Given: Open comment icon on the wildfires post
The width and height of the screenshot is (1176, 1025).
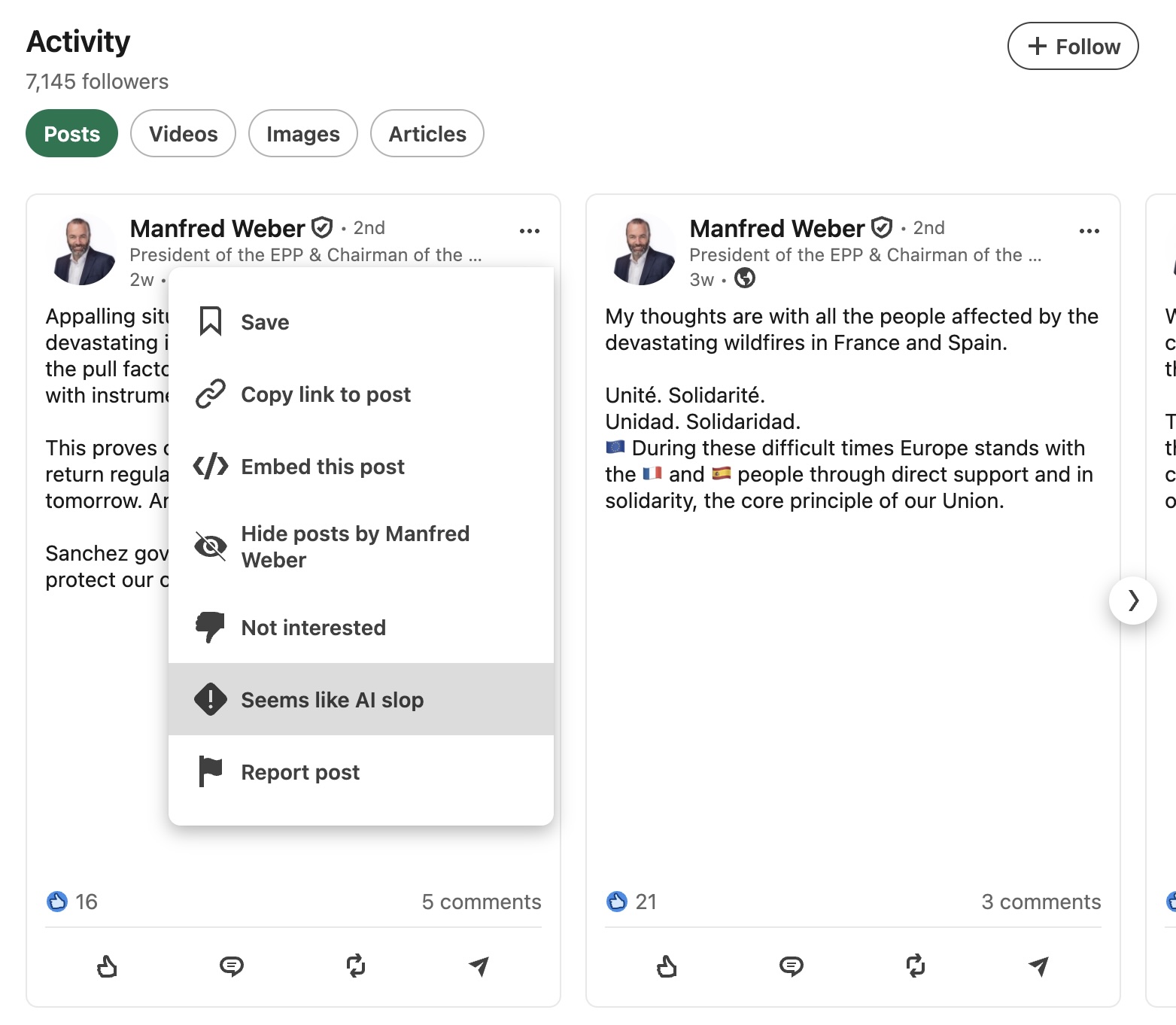Looking at the screenshot, I should (x=791, y=966).
